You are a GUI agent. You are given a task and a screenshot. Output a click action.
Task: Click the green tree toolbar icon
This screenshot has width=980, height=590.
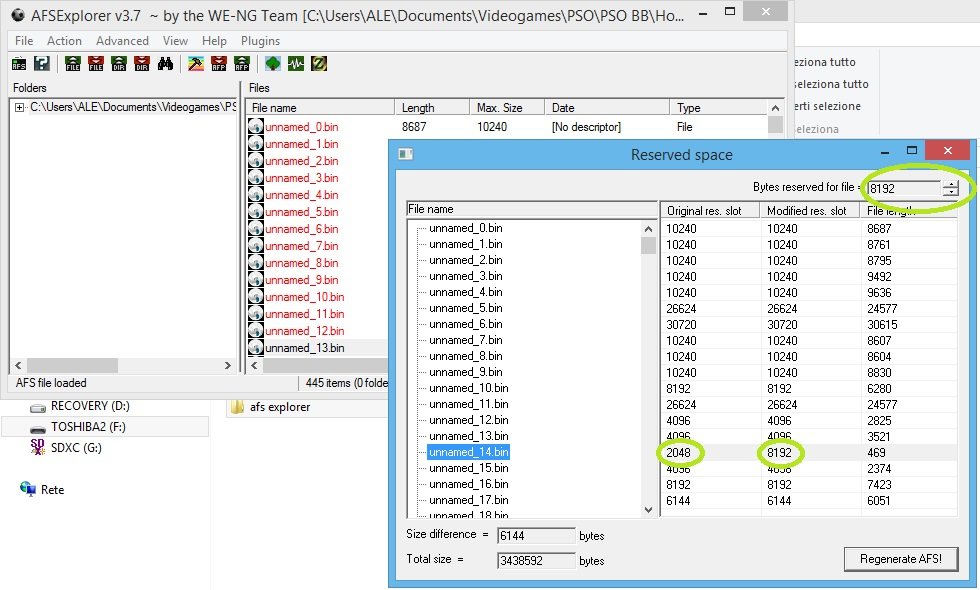tap(272, 64)
